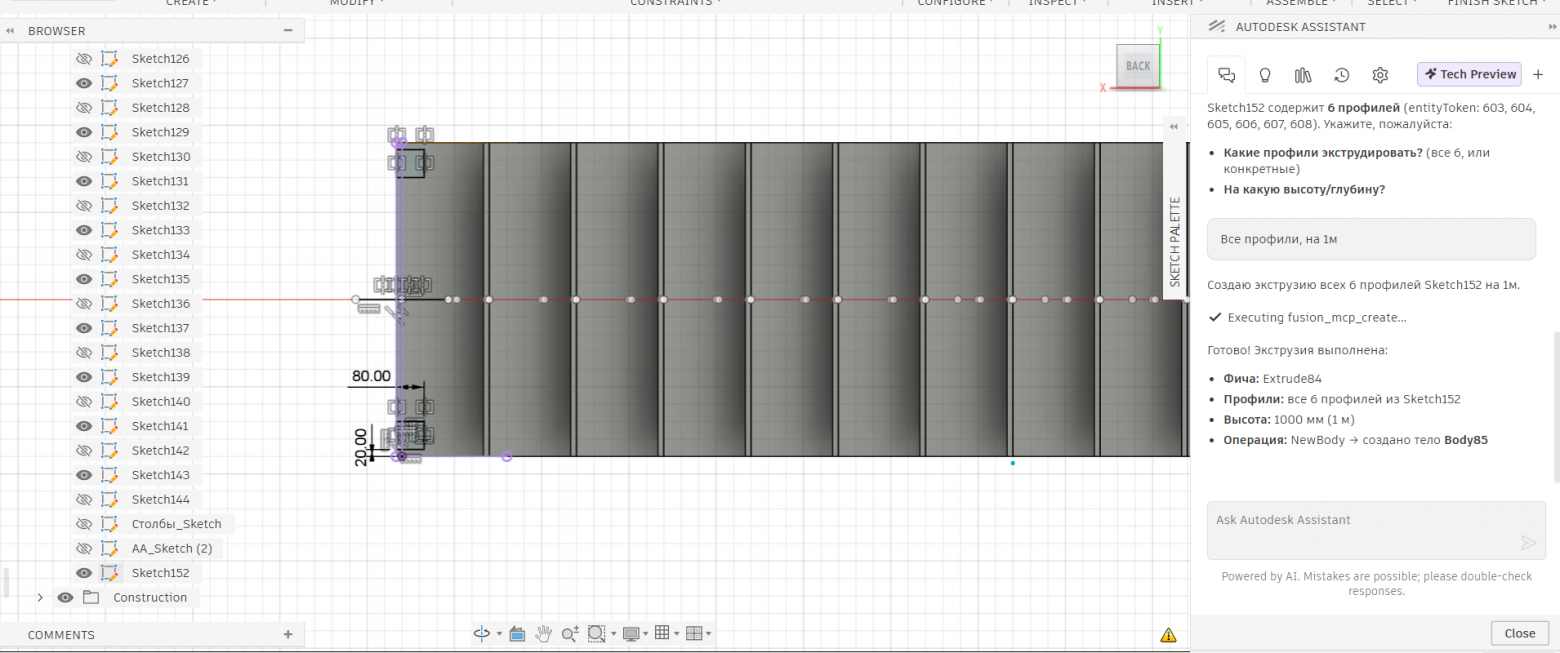Image resolution: width=1560 pixels, height=653 pixels.
Task: Click the yellow warning triangle icon
Action: [x=1168, y=634]
